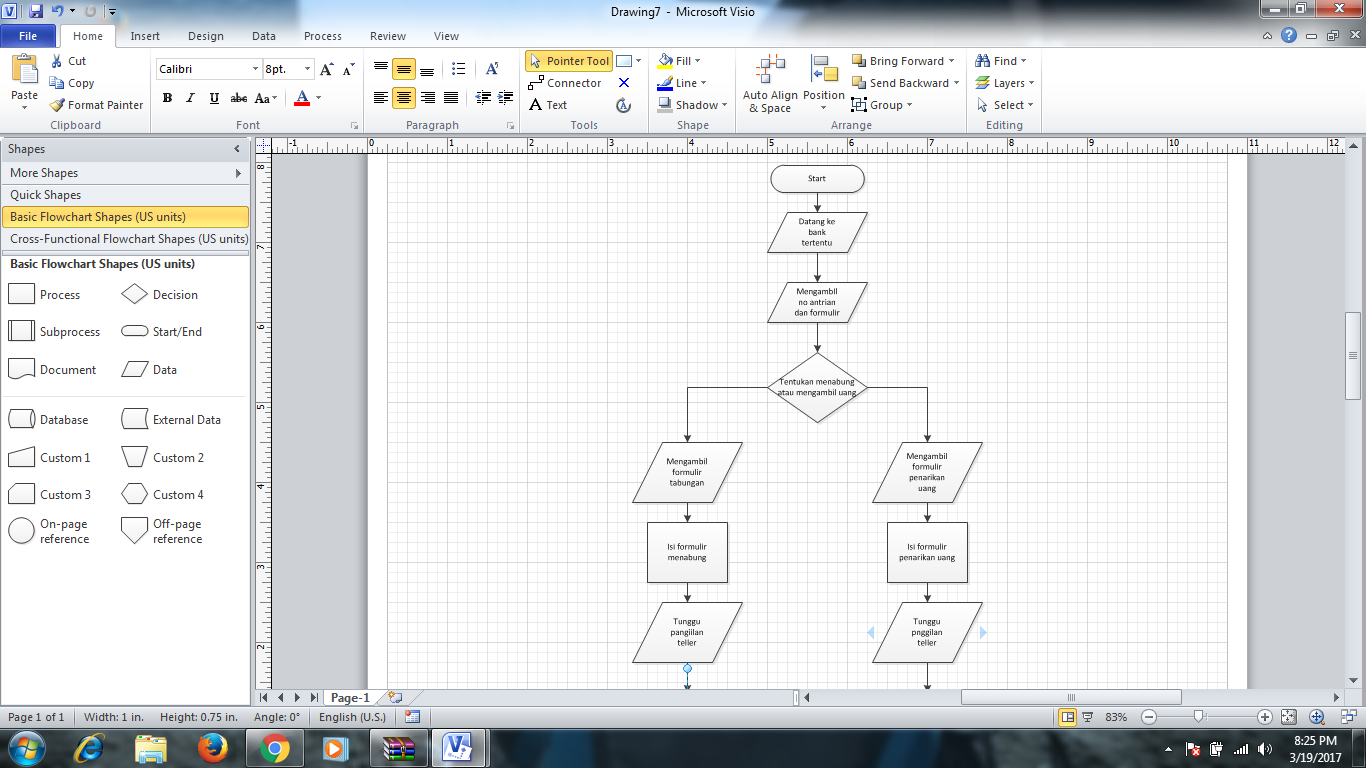Toggle bold text formatting
1366x768 pixels.
point(167,98)
